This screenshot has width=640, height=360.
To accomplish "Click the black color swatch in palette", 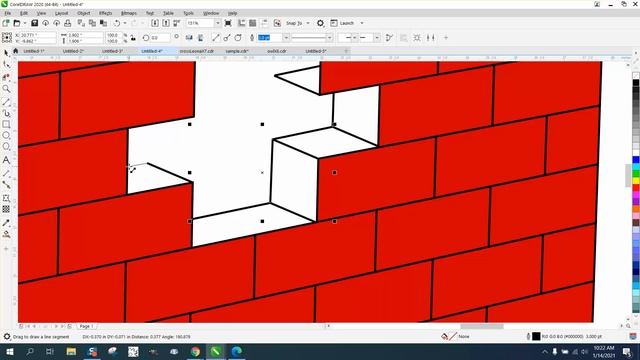I will pos(636,83).
